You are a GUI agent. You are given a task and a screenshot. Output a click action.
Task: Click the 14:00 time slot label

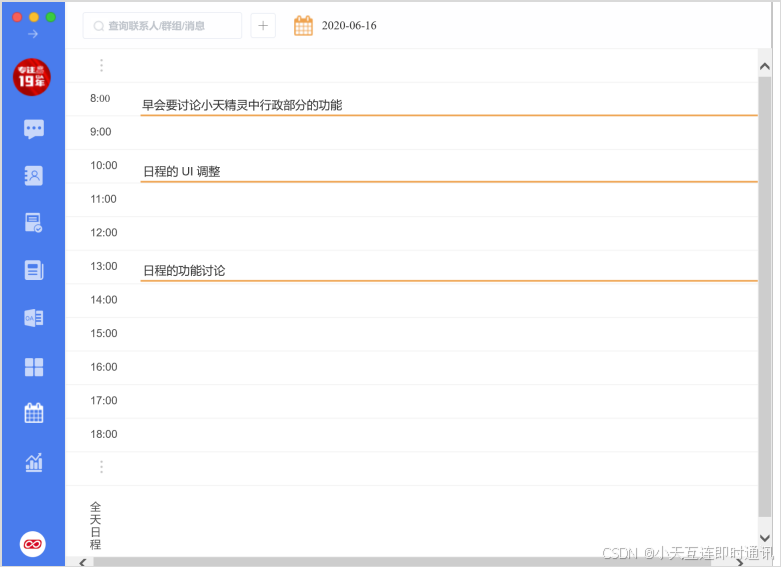pyautogui.click(x=104, y=299)
